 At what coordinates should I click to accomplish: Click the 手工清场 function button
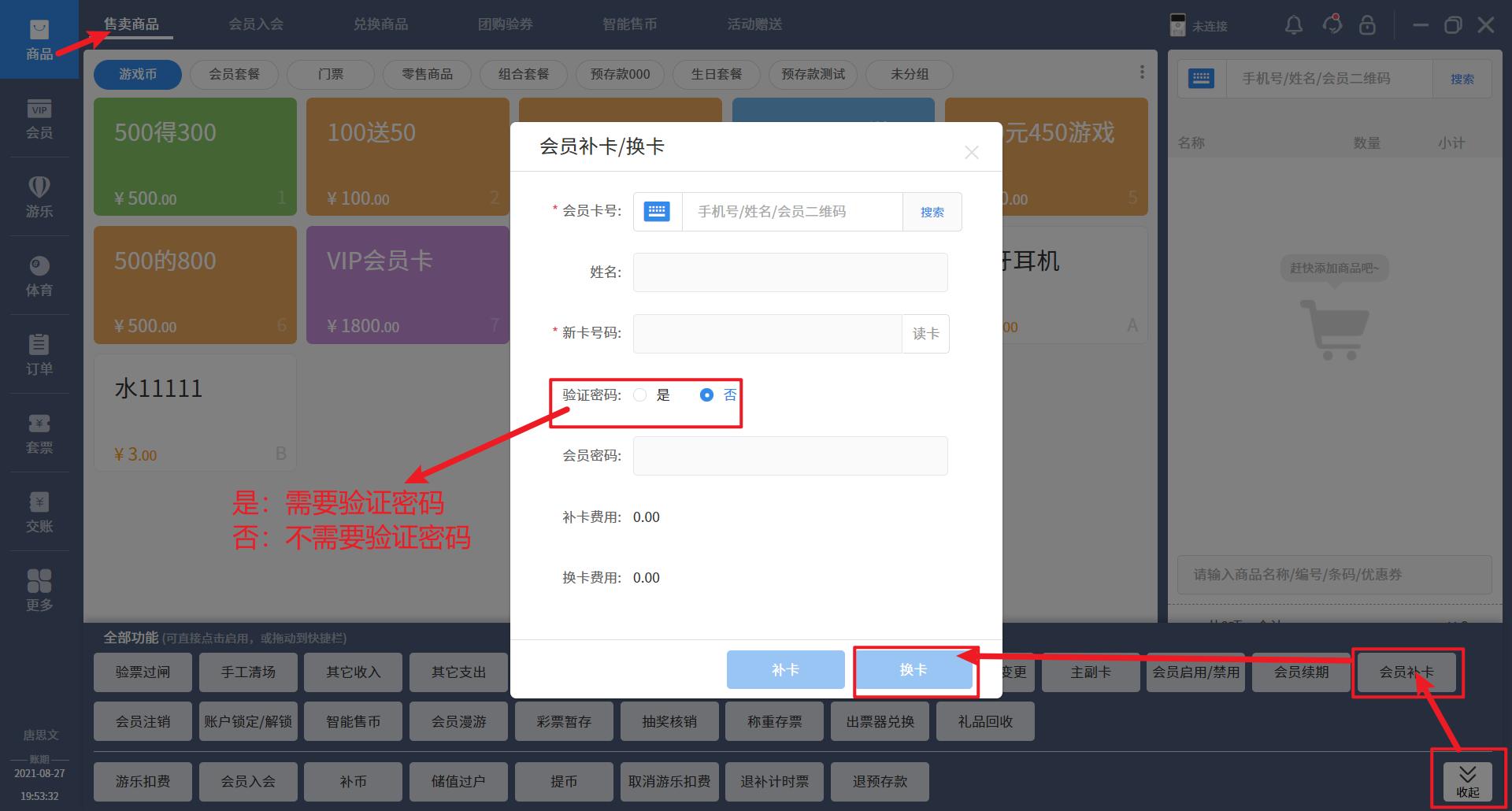(248, 672)
